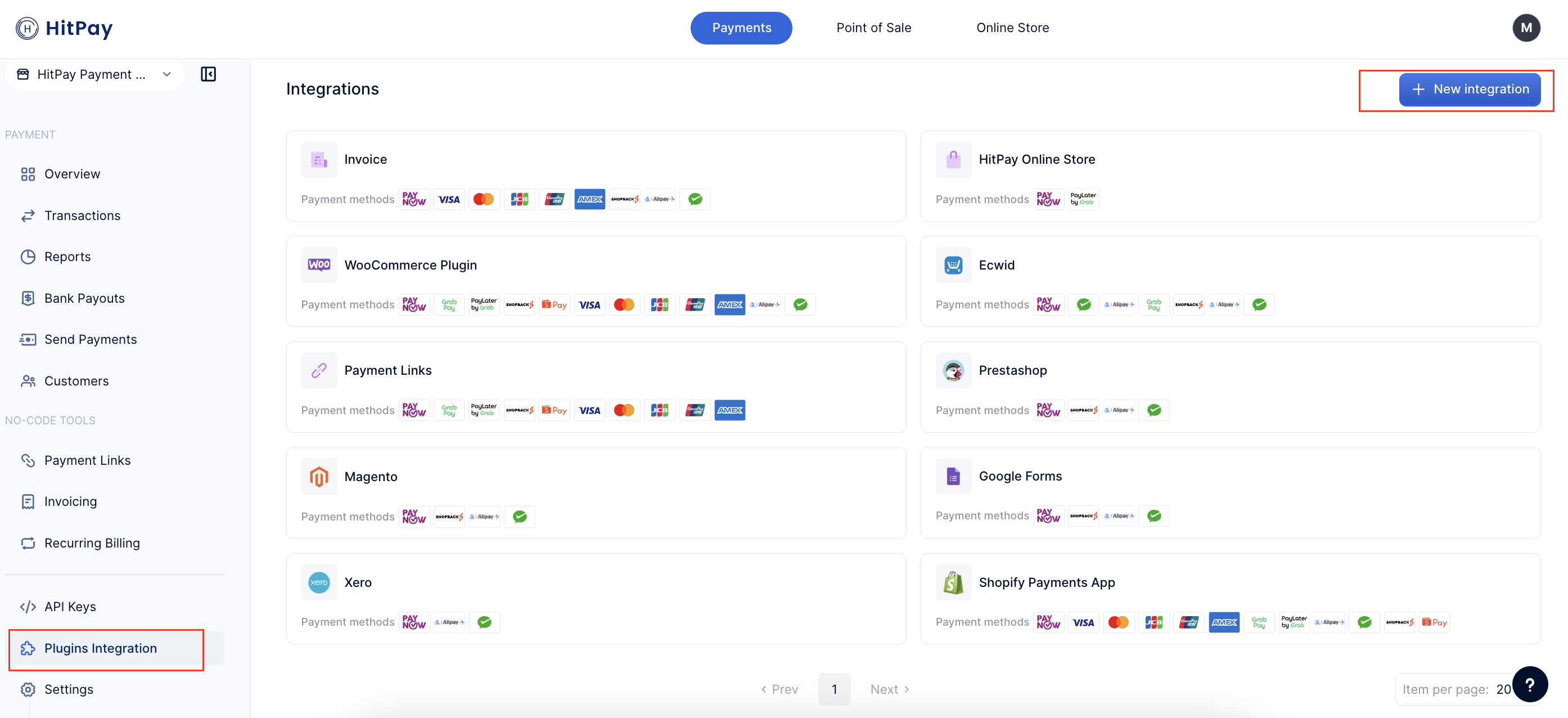Click the ShopeePay icon in the Payment Links card
Image resolution: width=1568 pixels, height=718 pixels.
[x=555, y=410]
